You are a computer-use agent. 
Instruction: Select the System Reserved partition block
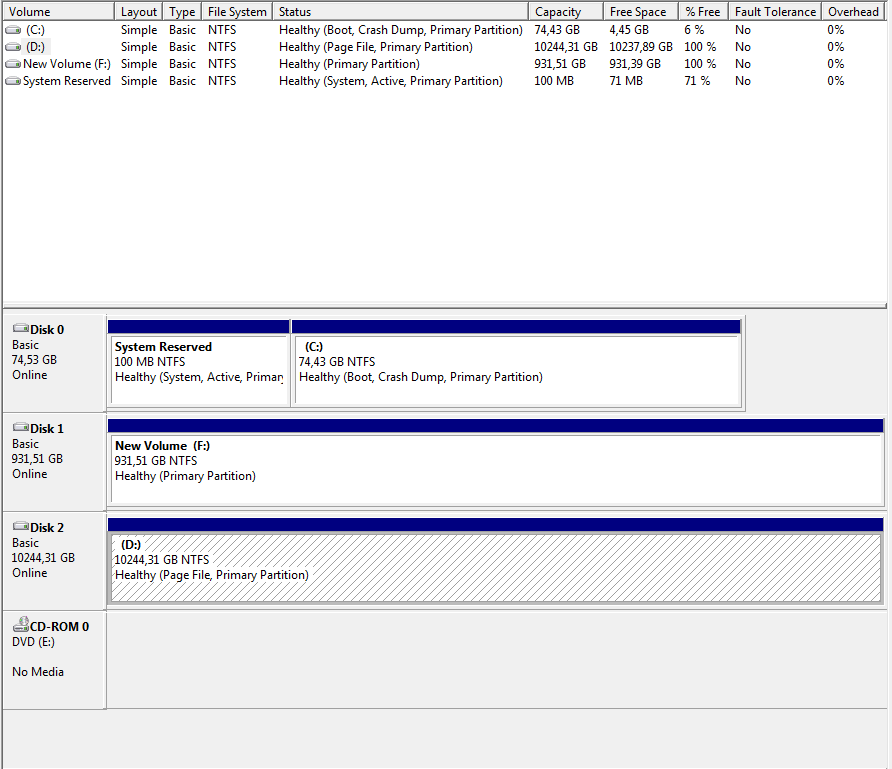coord(199,370)
